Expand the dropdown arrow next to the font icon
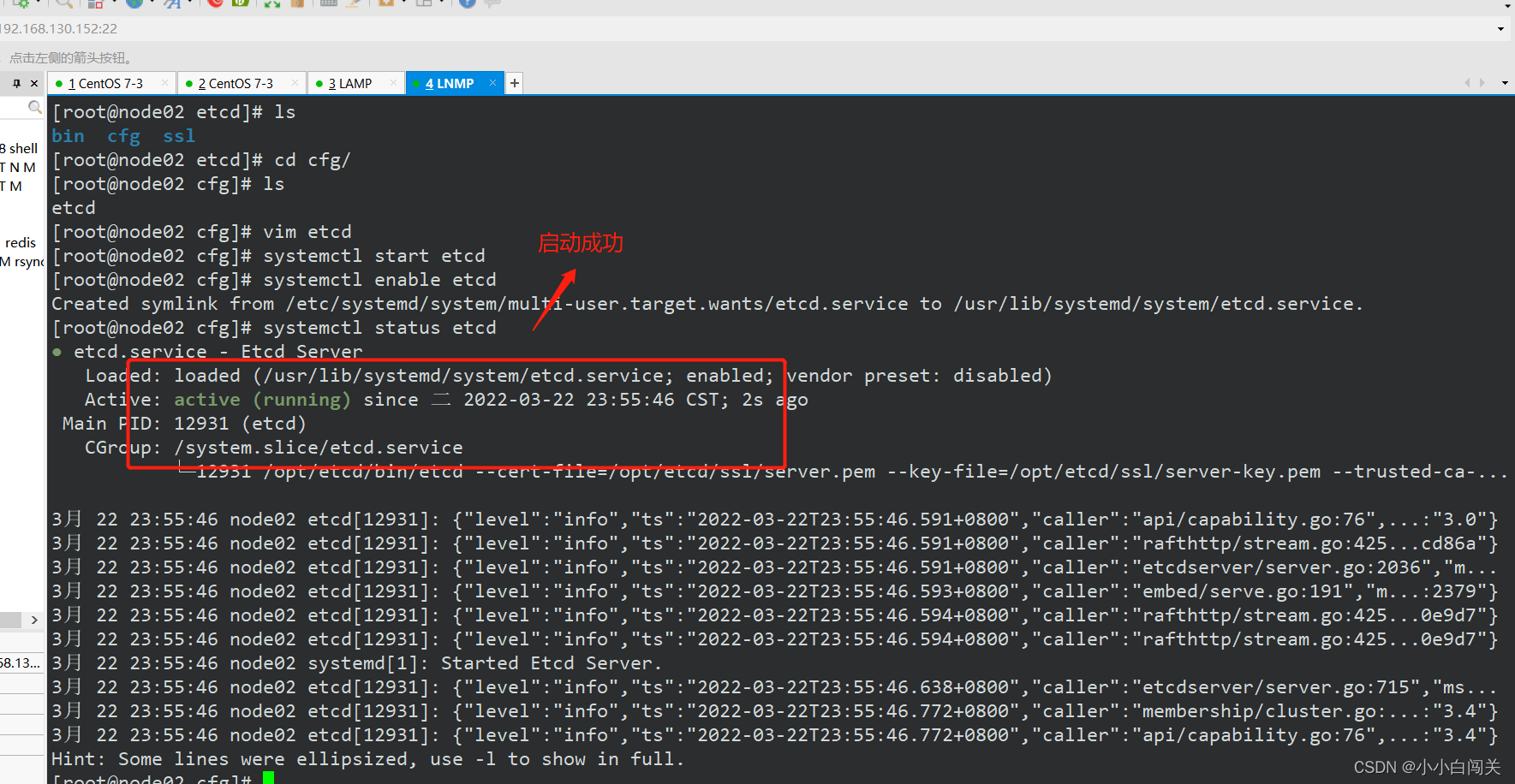This screenshot has width=1515, height=784. [x=189, y=3]
